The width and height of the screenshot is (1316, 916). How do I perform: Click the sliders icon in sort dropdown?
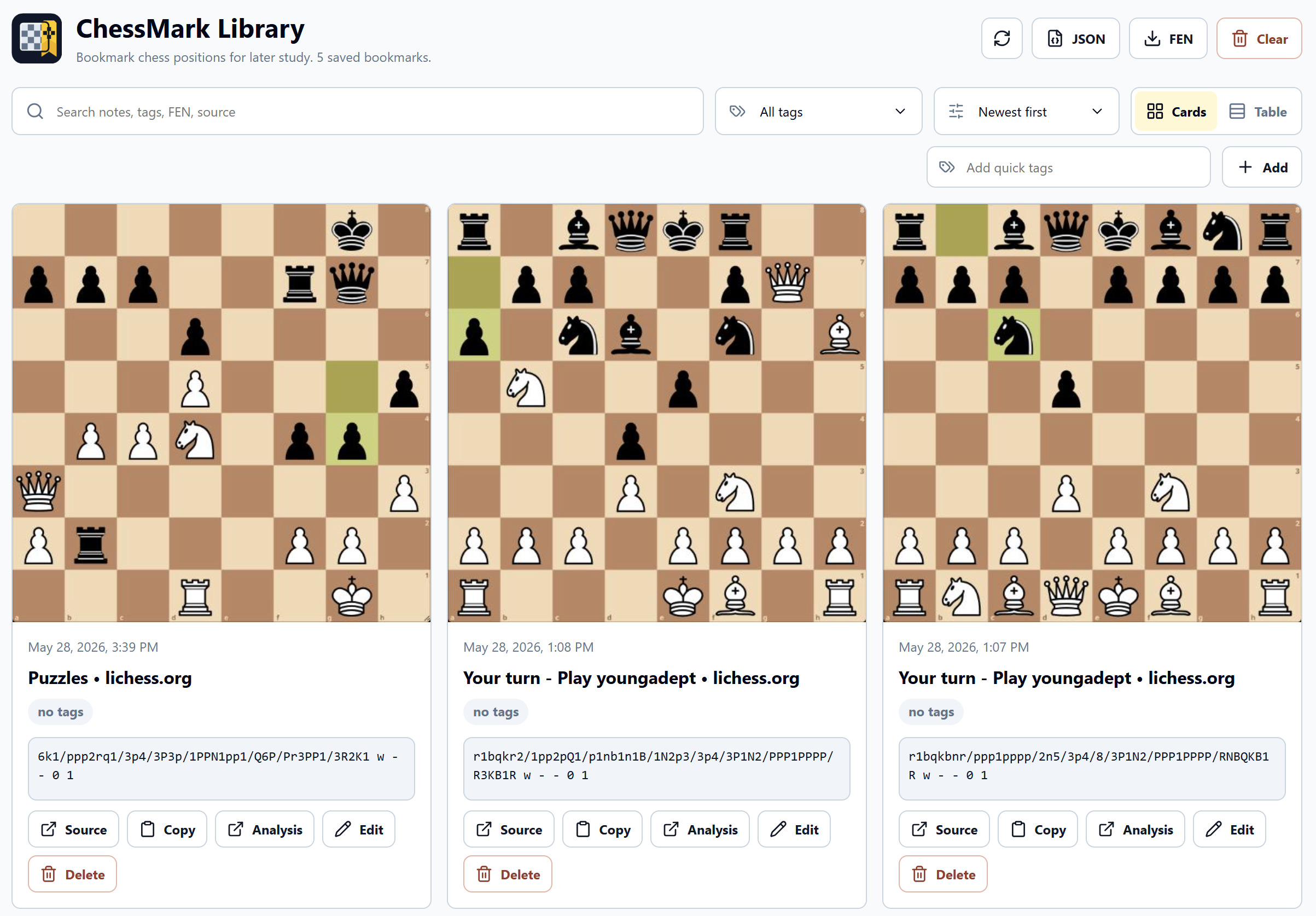pyautogui.click(x=956, y=111)
